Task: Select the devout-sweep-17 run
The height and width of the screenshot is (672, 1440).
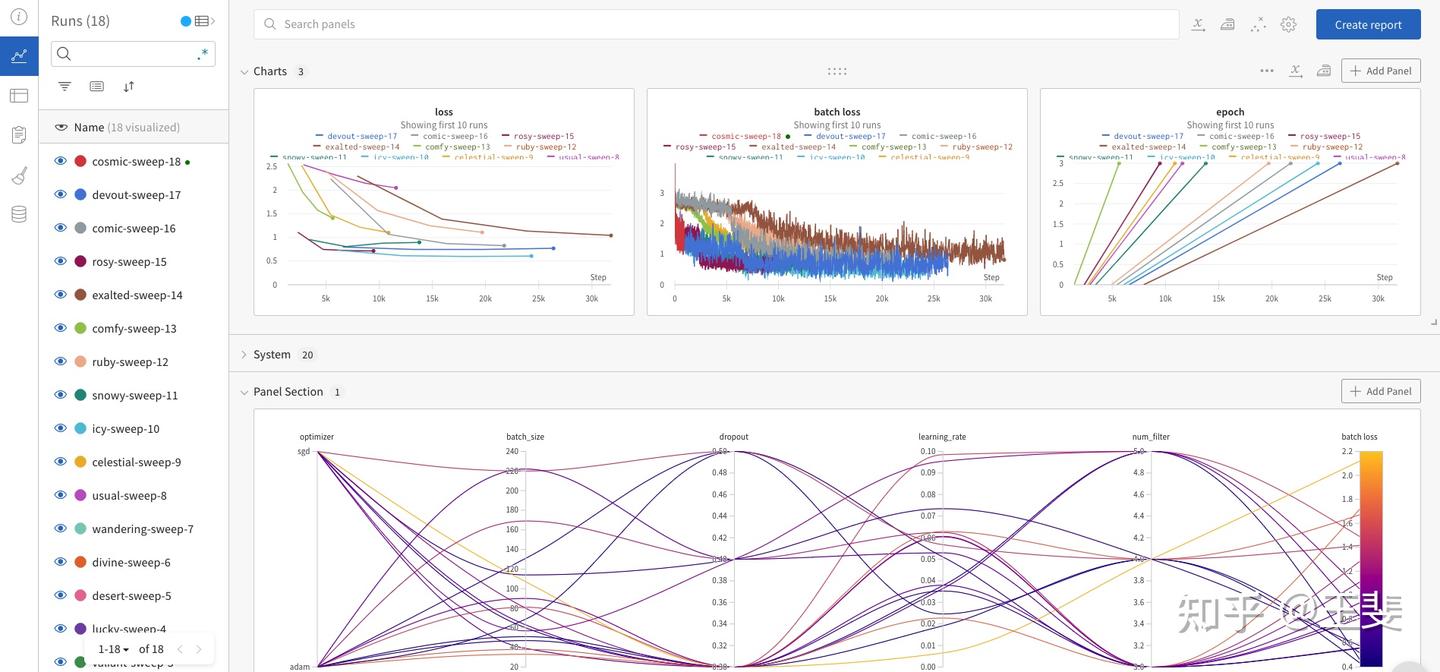Action: click(x=136, y=195)
